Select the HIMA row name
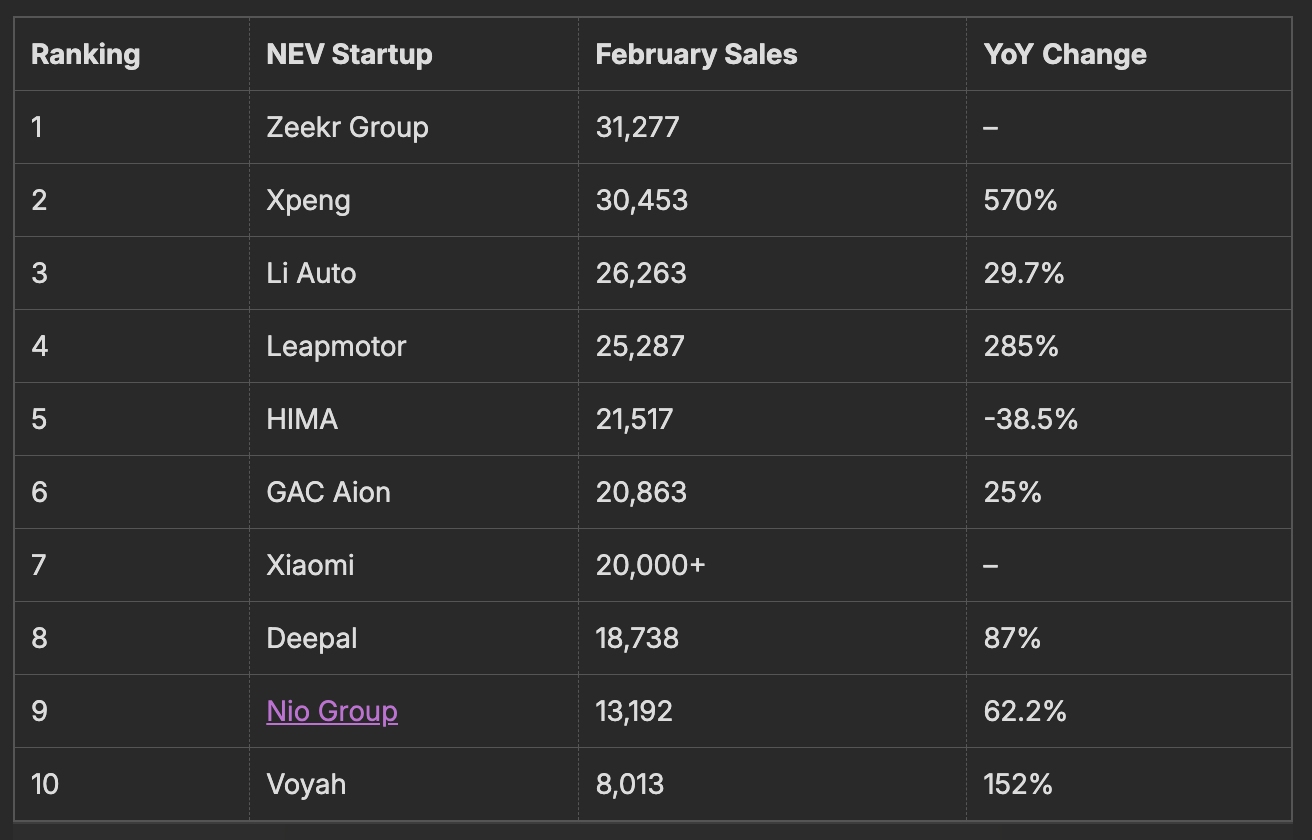Screen dimensions: 1312x840 coord(302,419)
